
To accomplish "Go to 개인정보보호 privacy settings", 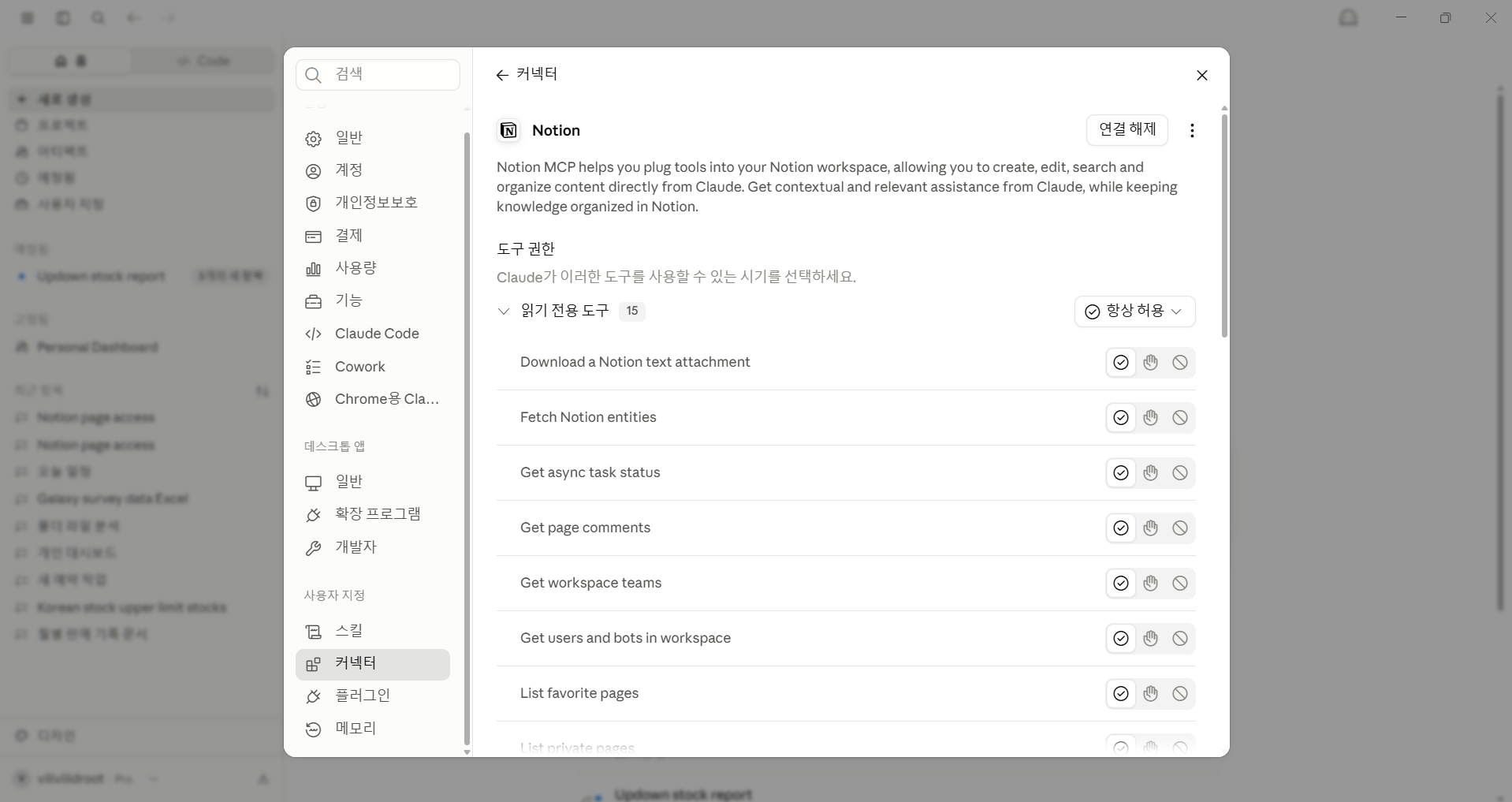I will (373, 203).
